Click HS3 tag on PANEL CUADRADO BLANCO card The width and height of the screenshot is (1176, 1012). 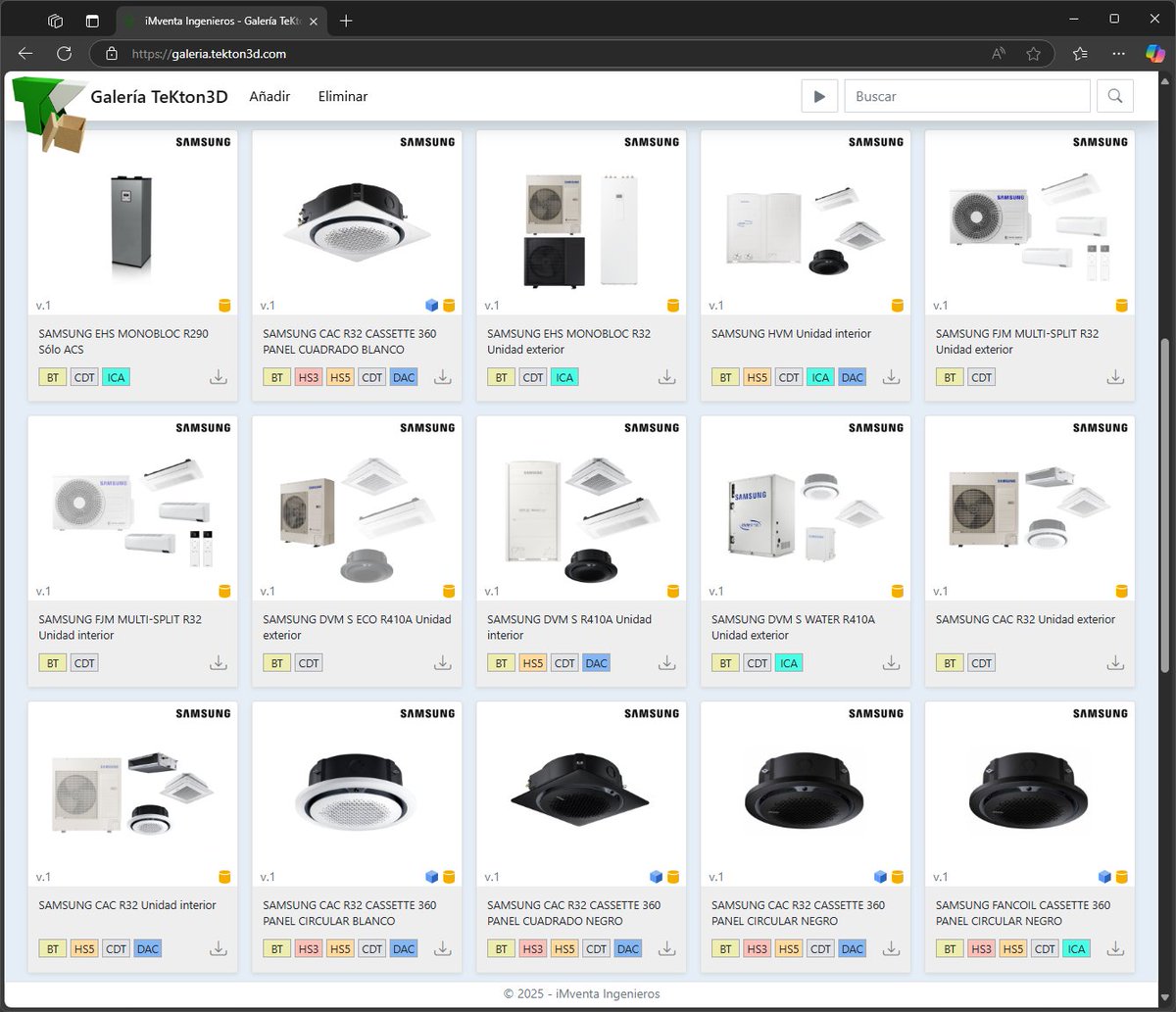(x=309, y=377)
